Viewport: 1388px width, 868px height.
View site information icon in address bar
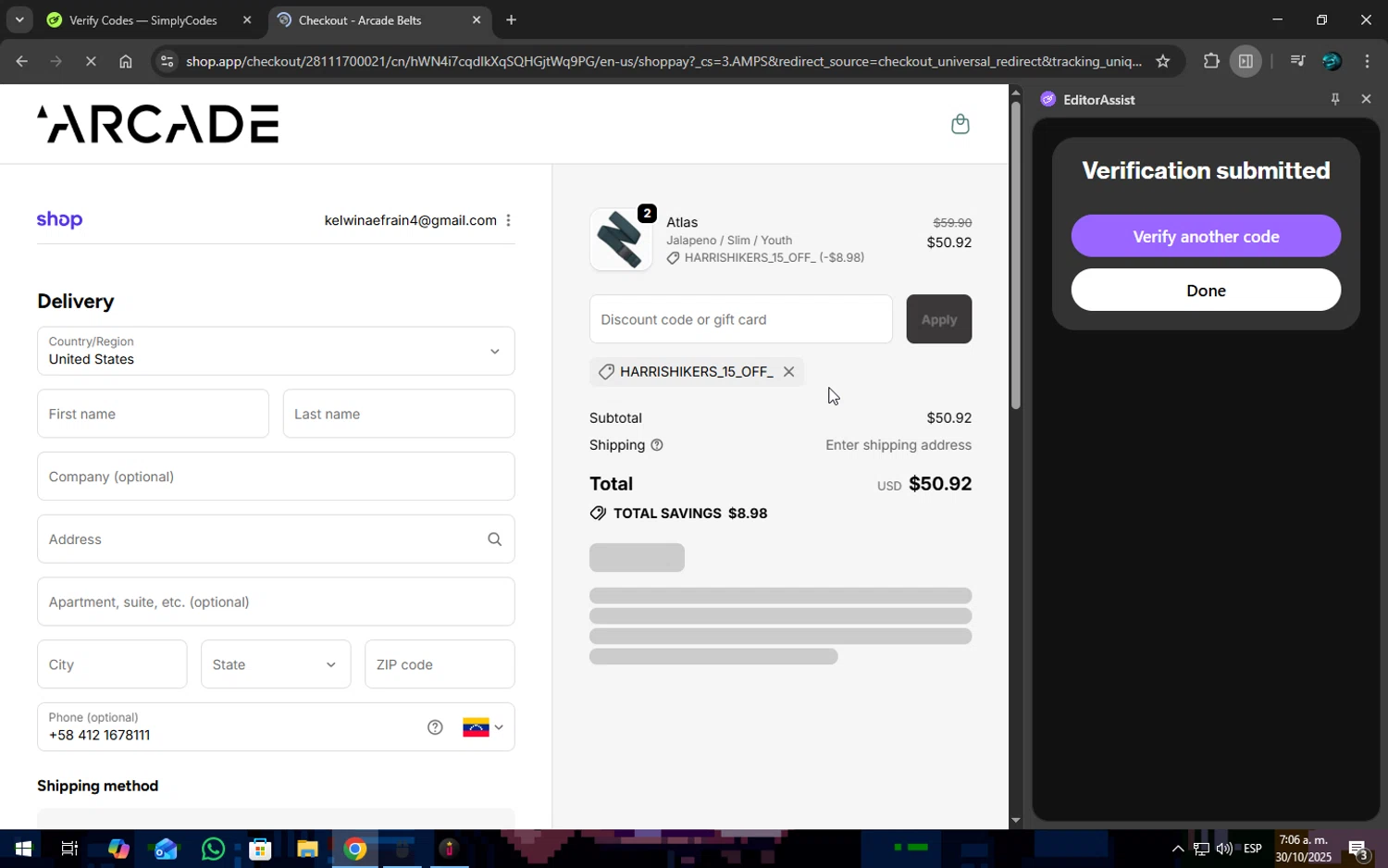pos(167,61)
